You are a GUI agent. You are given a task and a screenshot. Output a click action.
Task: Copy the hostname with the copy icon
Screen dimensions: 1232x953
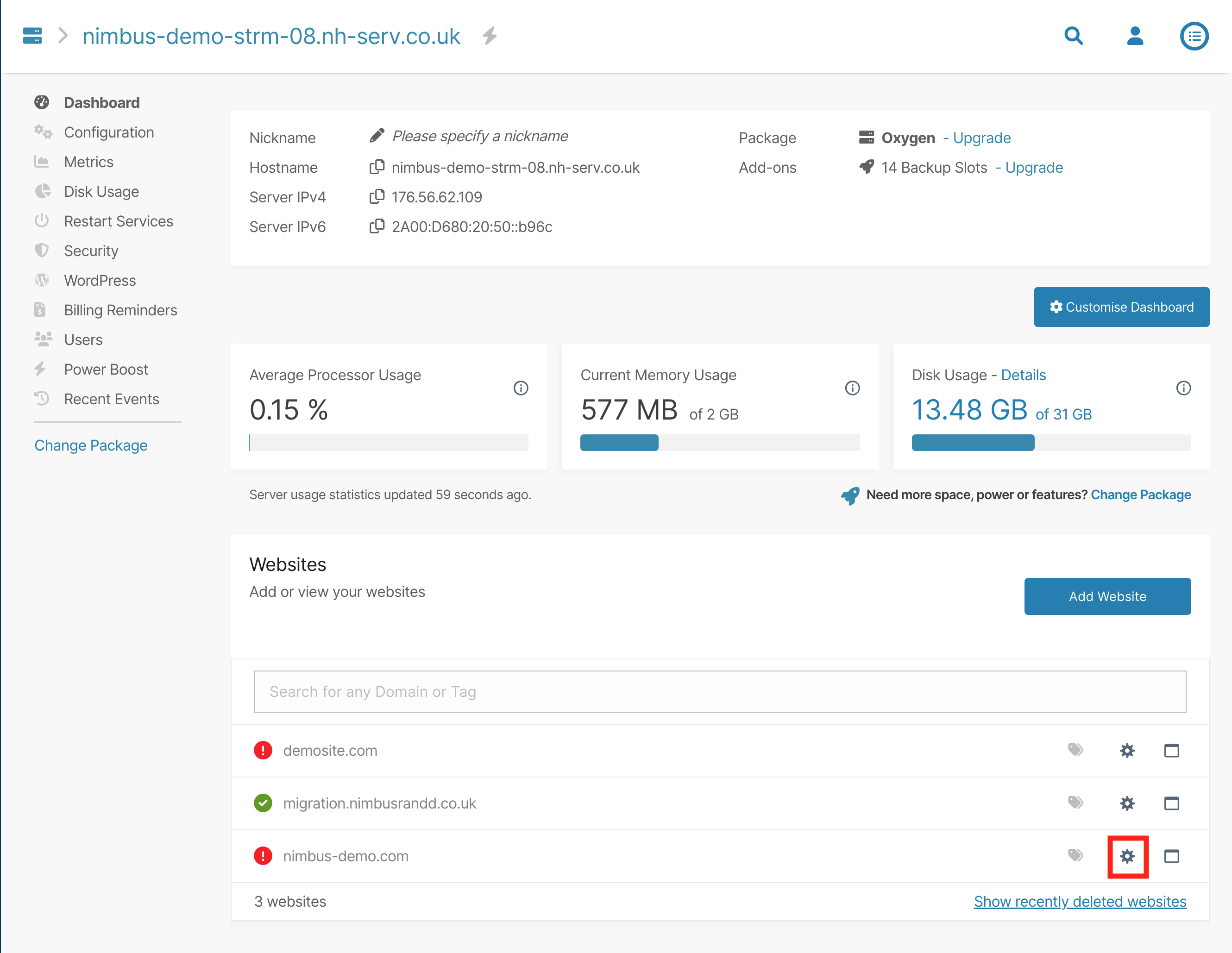[377, 168]
